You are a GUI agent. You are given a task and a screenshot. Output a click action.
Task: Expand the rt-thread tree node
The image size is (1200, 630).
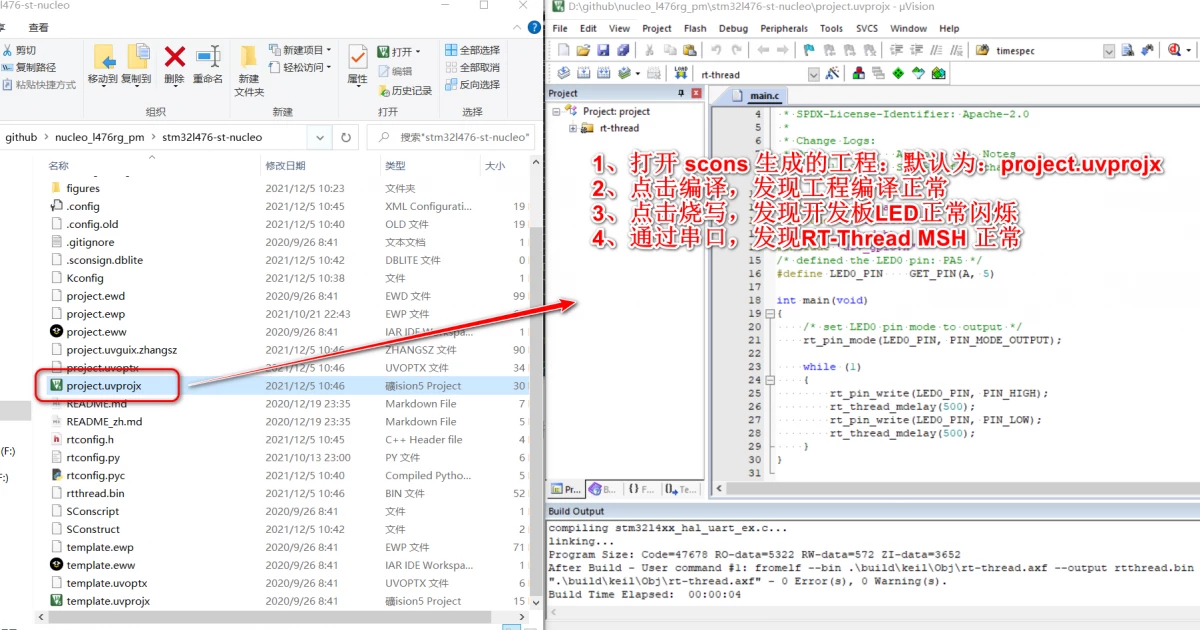click(x=573, y=128)
